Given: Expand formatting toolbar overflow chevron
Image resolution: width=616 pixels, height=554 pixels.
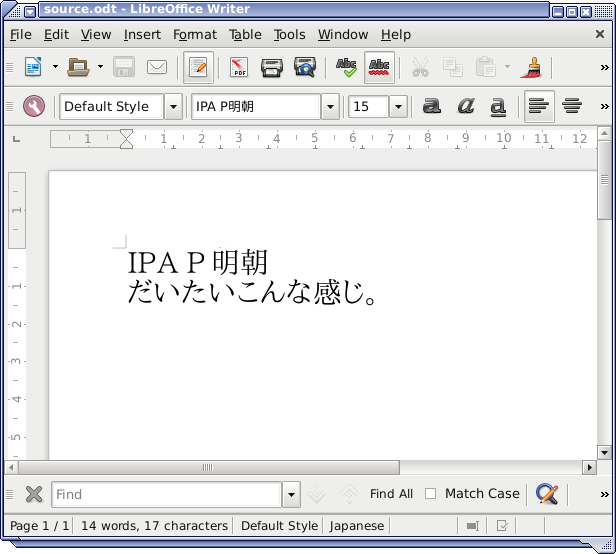Looking at the screenshot, I should (x=605, y=106).
